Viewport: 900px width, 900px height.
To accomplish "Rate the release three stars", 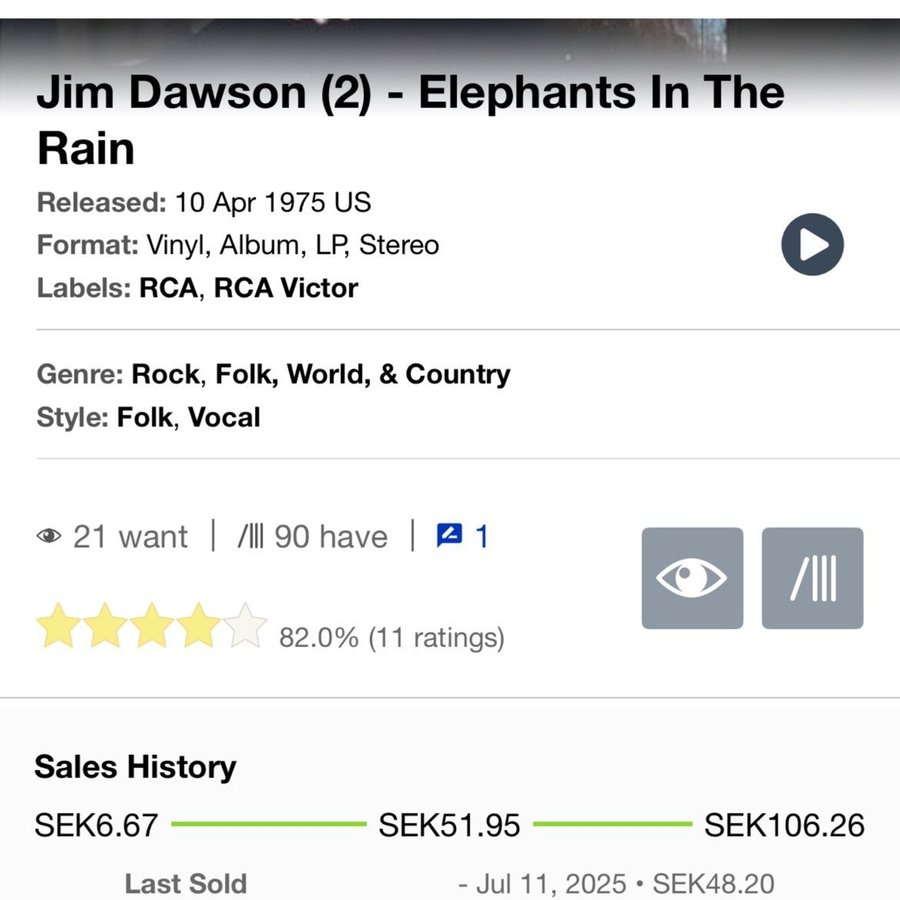I will (x=152, y=626).
